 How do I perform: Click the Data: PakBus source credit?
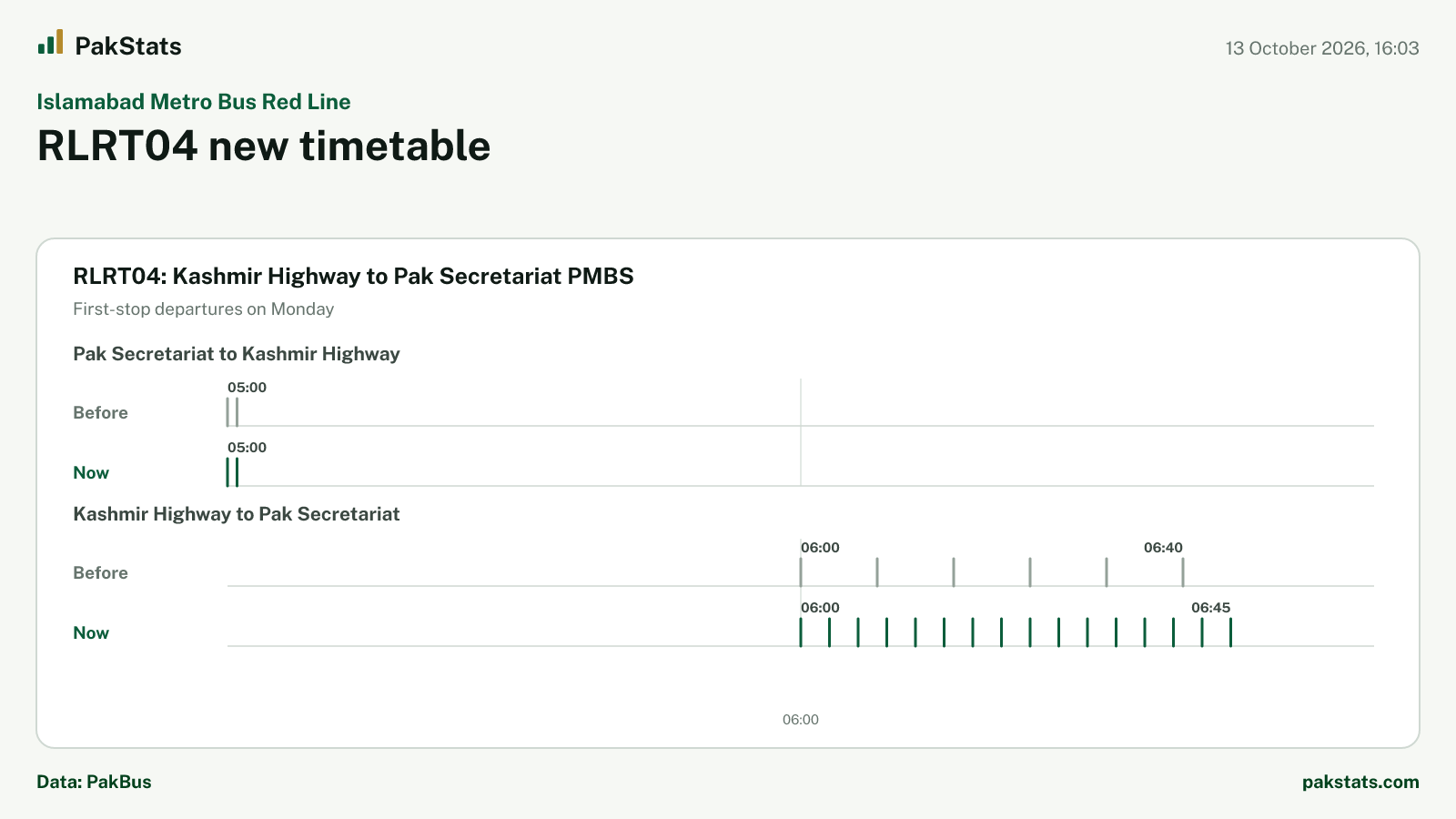coord(94,783)
